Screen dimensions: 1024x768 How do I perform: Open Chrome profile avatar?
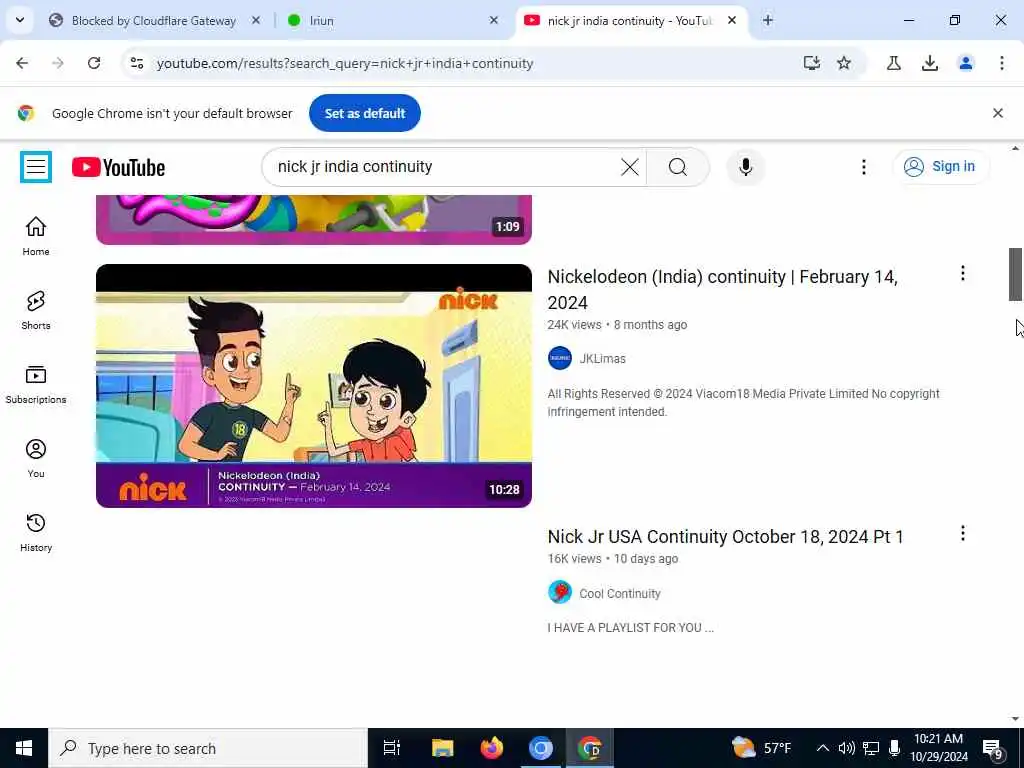pyautogui.click(x=965, y=63)
